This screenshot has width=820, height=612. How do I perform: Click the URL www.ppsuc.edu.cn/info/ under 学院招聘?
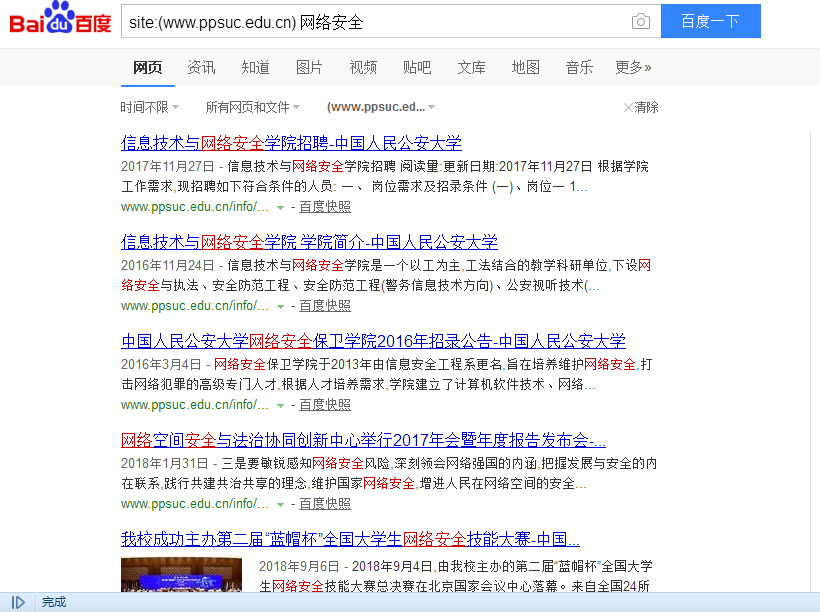[195, 207]
